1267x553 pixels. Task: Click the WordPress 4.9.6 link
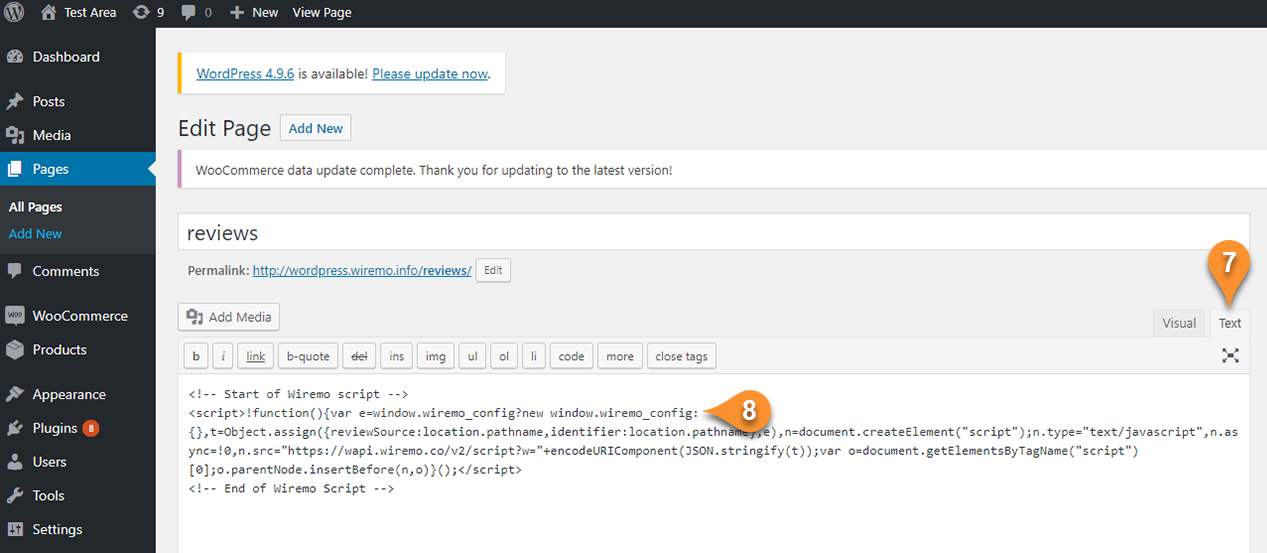click(x=245, y=74)
